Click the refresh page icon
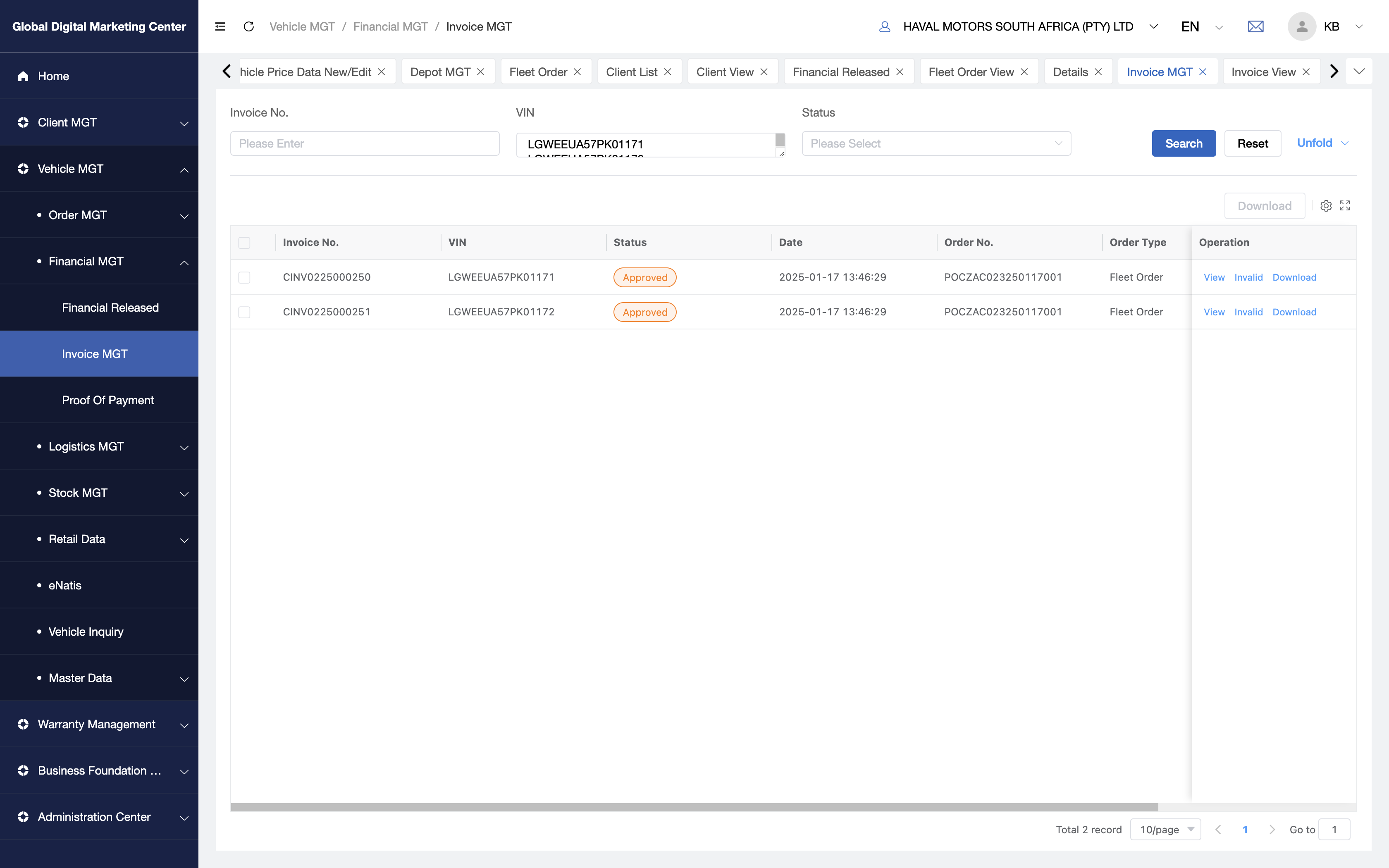1389x868 pixels. [x=248, y=26]
